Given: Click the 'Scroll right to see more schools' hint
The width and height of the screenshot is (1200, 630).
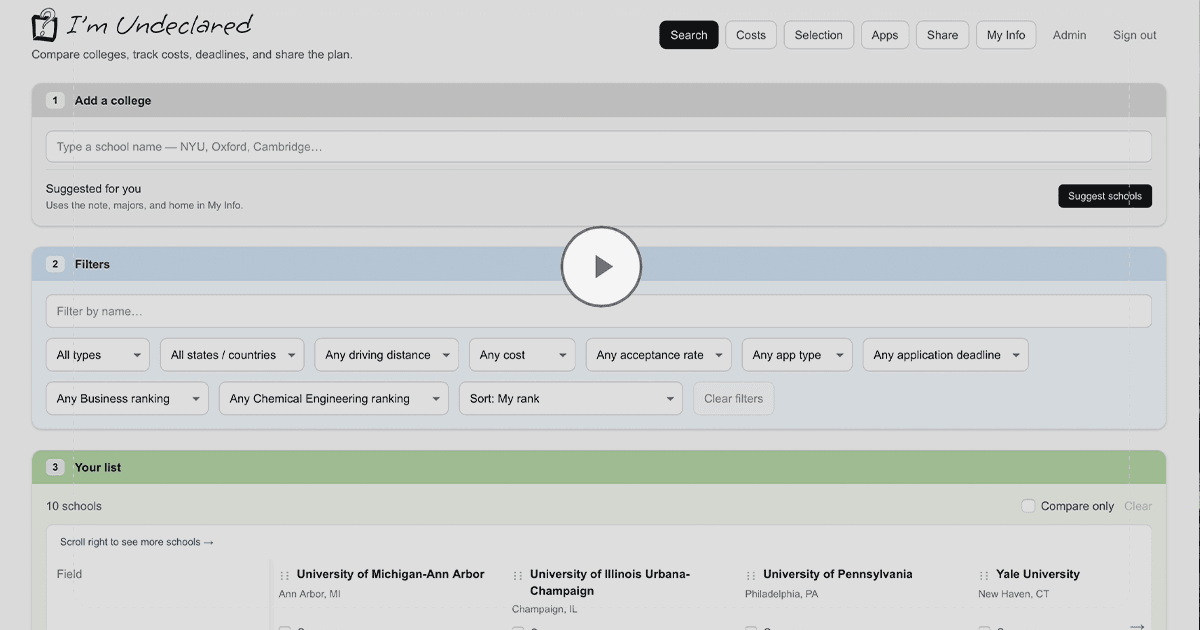Looking at the screenshot, I should 137,542.
